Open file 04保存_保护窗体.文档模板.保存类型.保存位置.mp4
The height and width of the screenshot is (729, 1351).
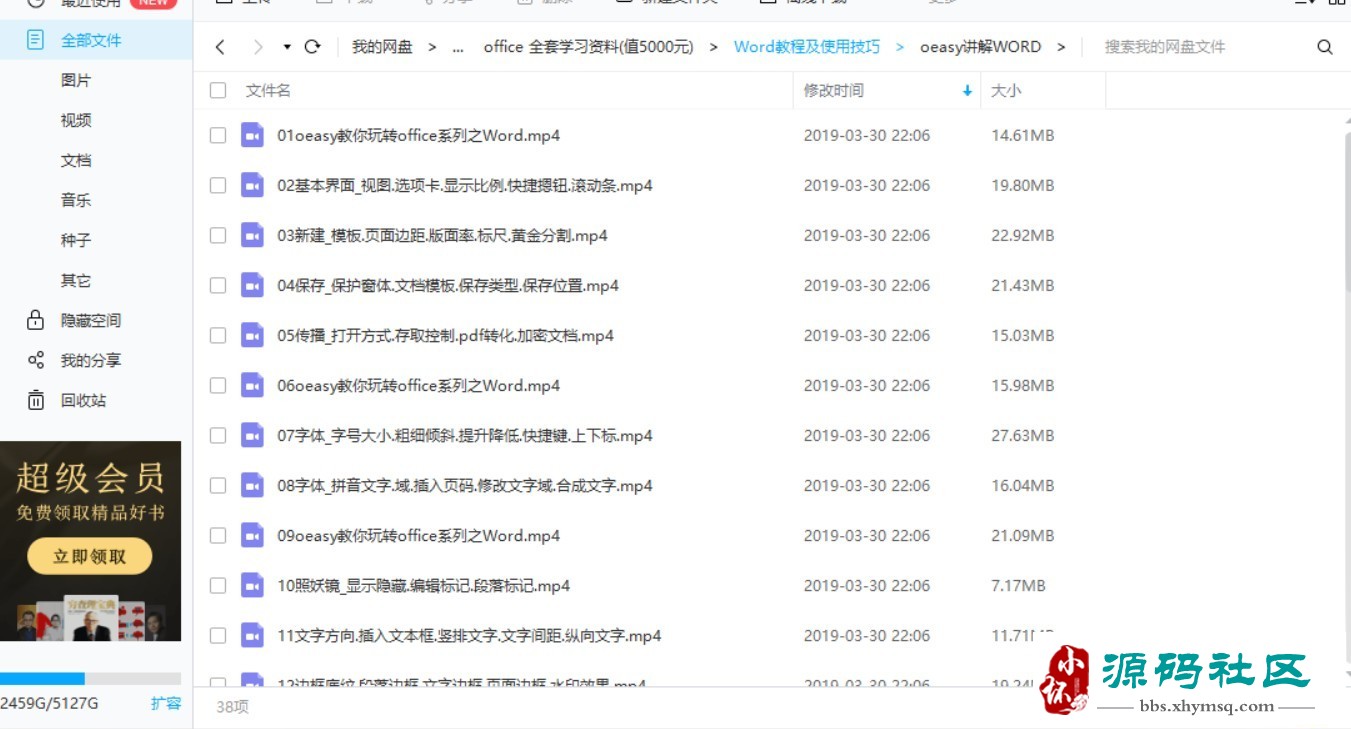point(448,285)
